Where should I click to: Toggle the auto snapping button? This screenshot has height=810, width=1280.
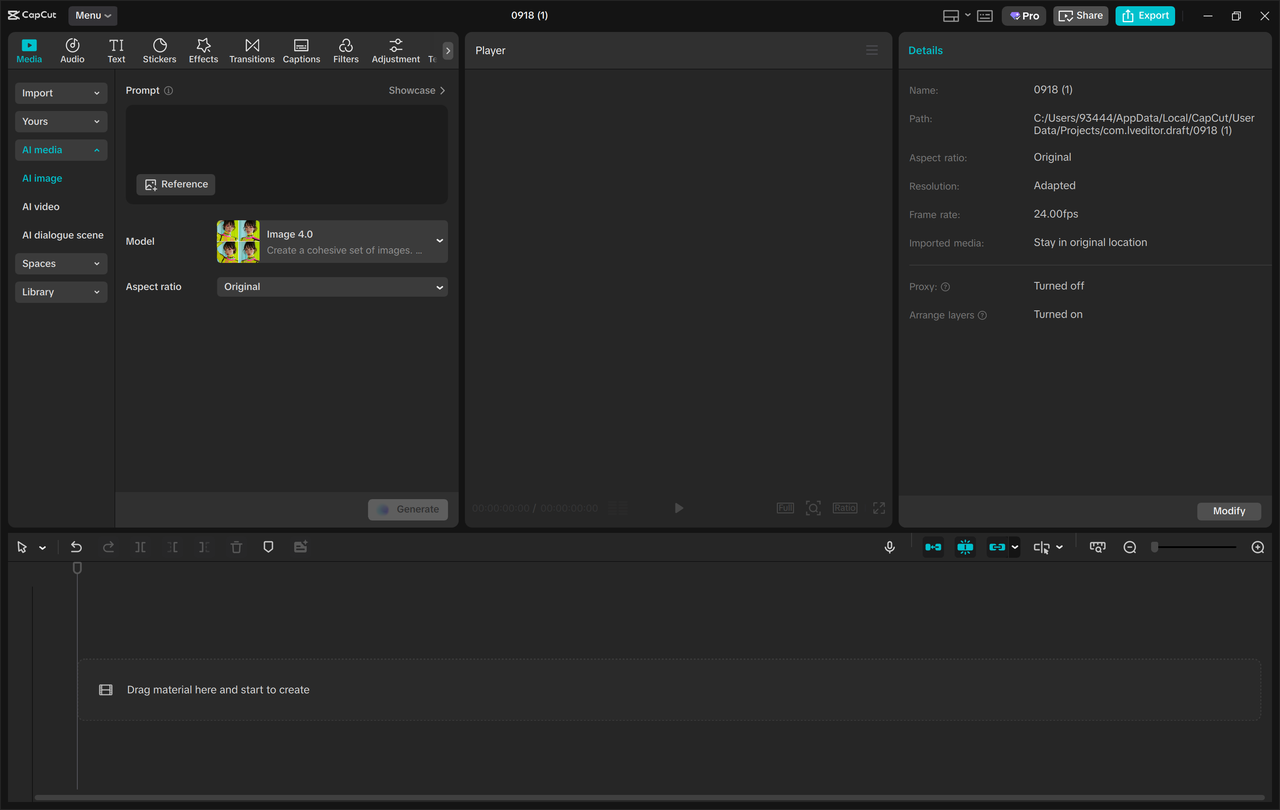(x=965, y=547)
